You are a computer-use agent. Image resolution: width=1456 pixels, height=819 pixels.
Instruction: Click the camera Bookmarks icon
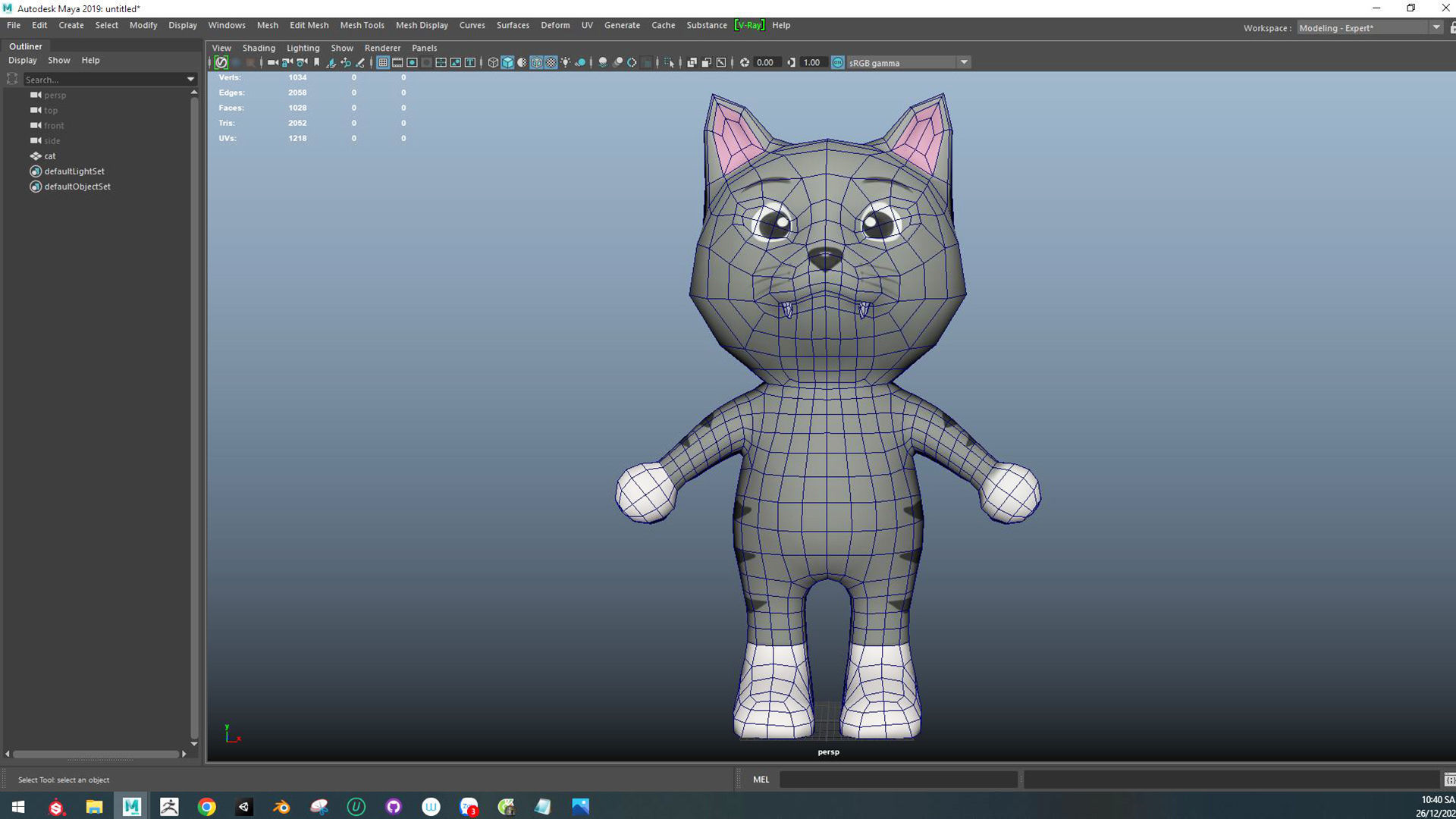tap(316, 62)
